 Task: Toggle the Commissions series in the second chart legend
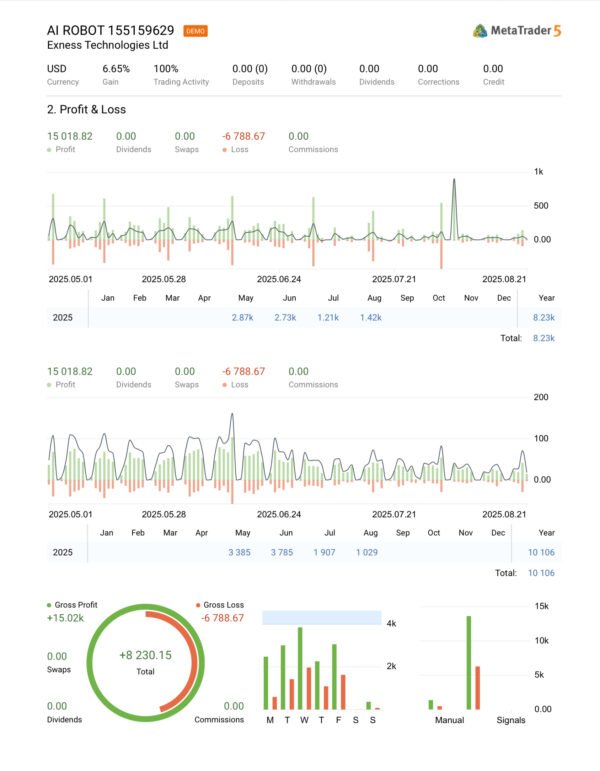click(313, 384)
